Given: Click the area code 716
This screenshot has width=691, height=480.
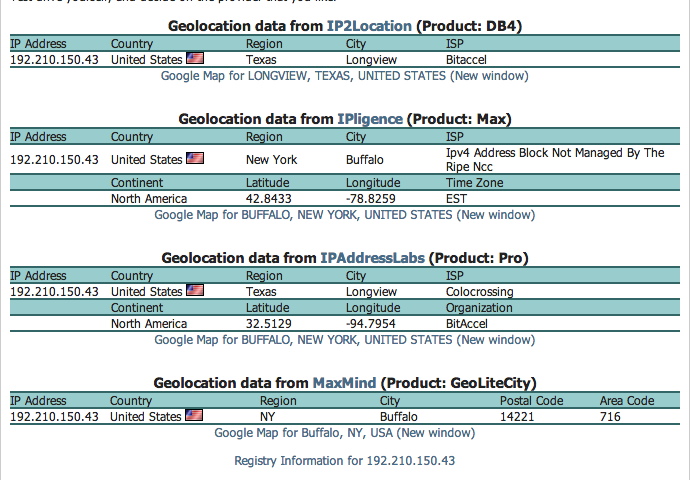Looking at the screenshot, I should coord(610,417).
